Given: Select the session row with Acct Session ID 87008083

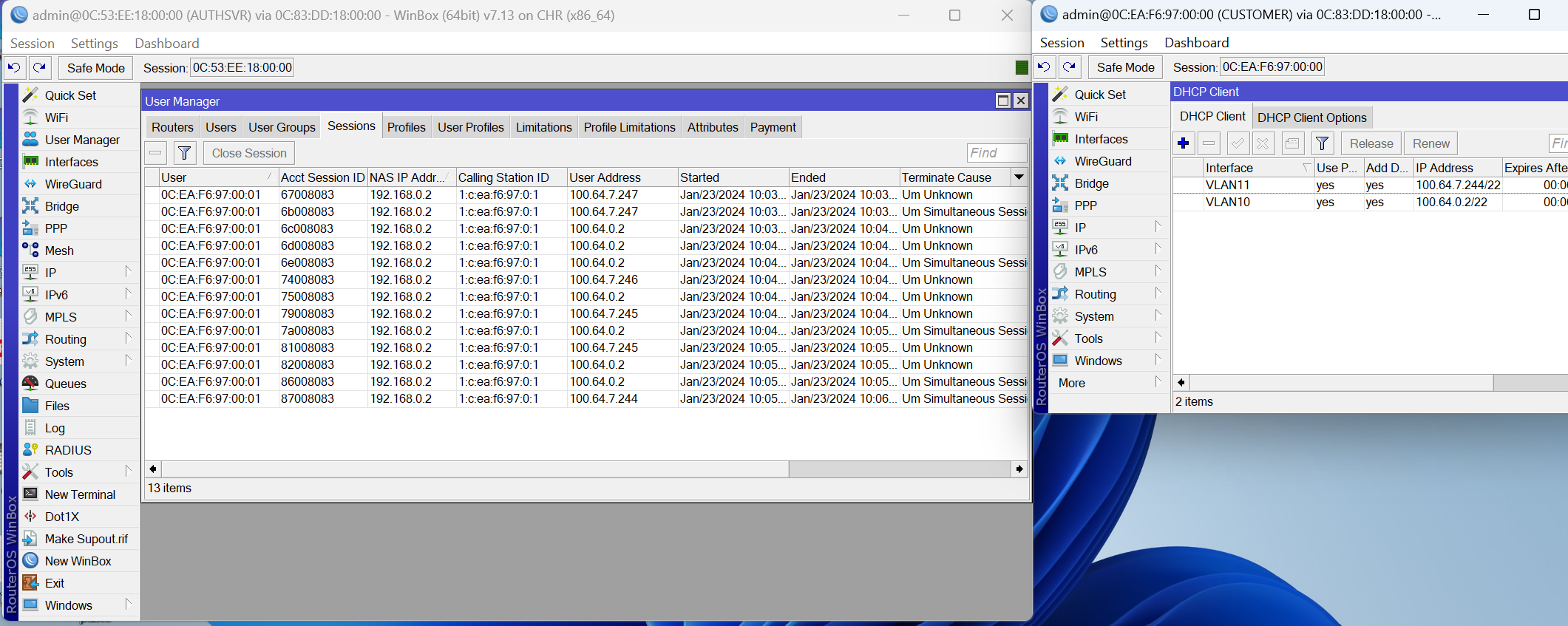Looking at the screenshot, I should click(586, 399).
